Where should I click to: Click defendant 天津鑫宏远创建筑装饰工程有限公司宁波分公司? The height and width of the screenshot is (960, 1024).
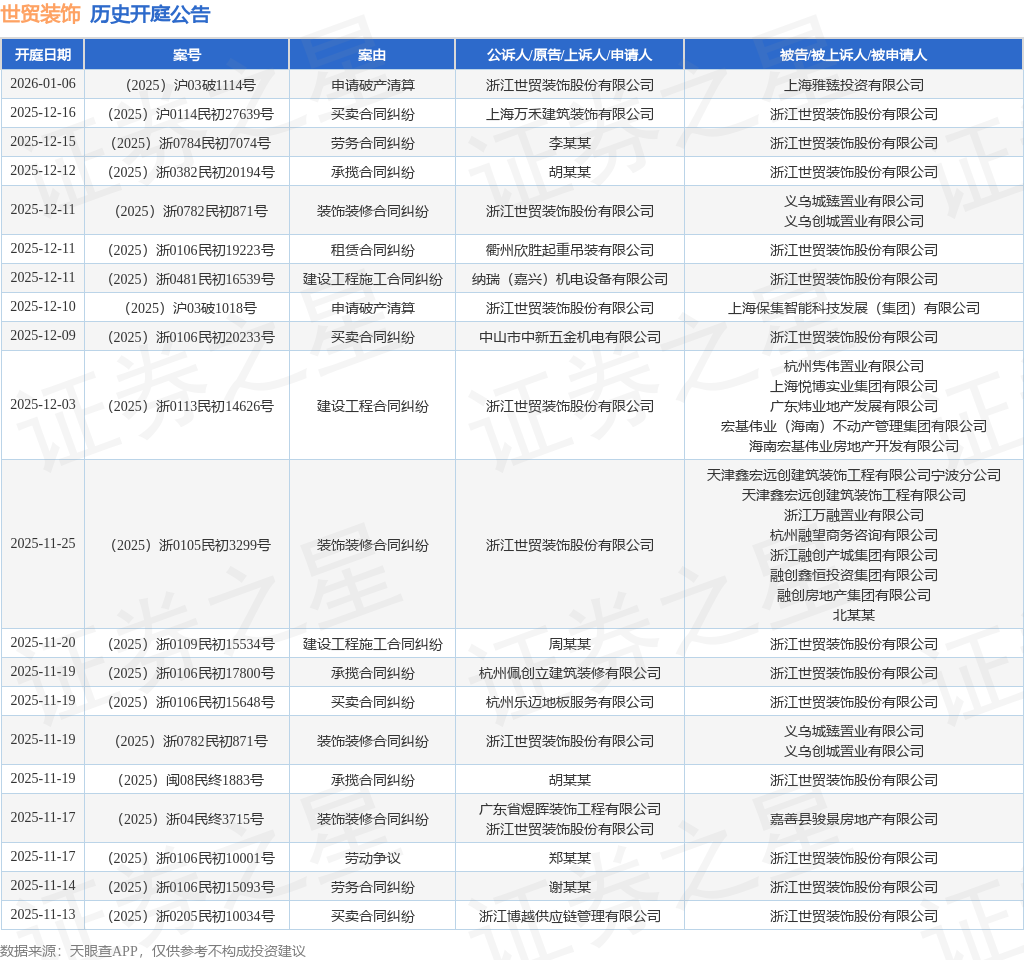(854, 475)
